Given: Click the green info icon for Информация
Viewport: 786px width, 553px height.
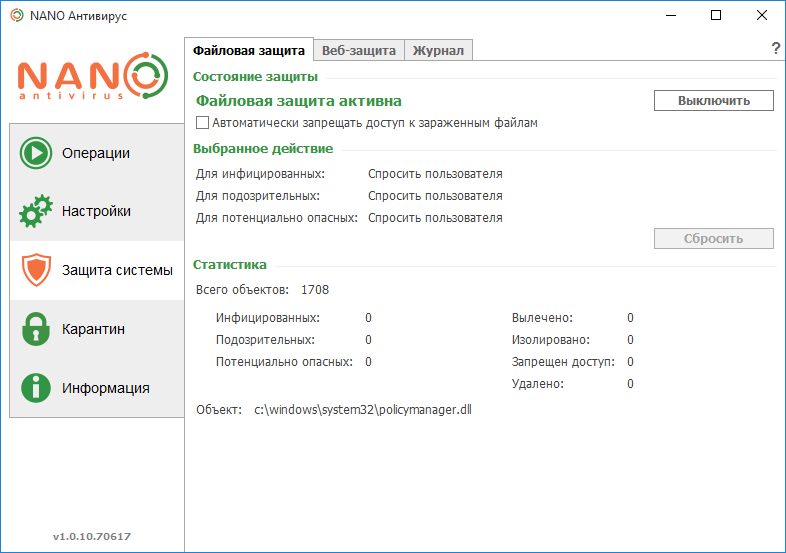Looking at the screenshot, I should 36,388.
